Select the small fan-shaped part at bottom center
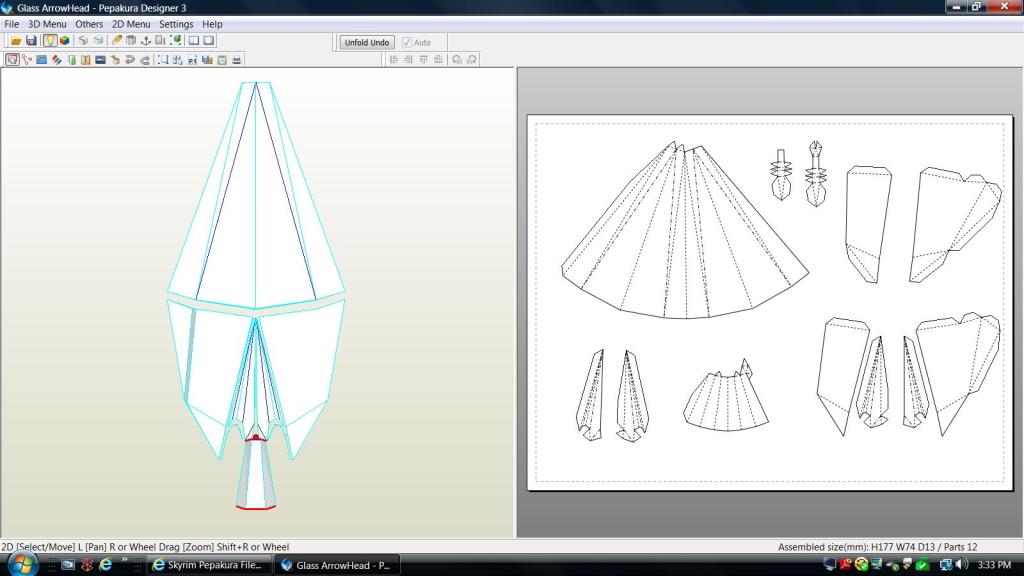This screenshot has width=1024, height=576. click(726, 396)
